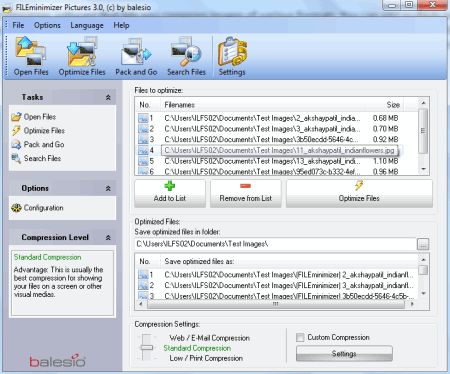Click the image icon of file row 5

pyautogui.click(x=143, y=161)
